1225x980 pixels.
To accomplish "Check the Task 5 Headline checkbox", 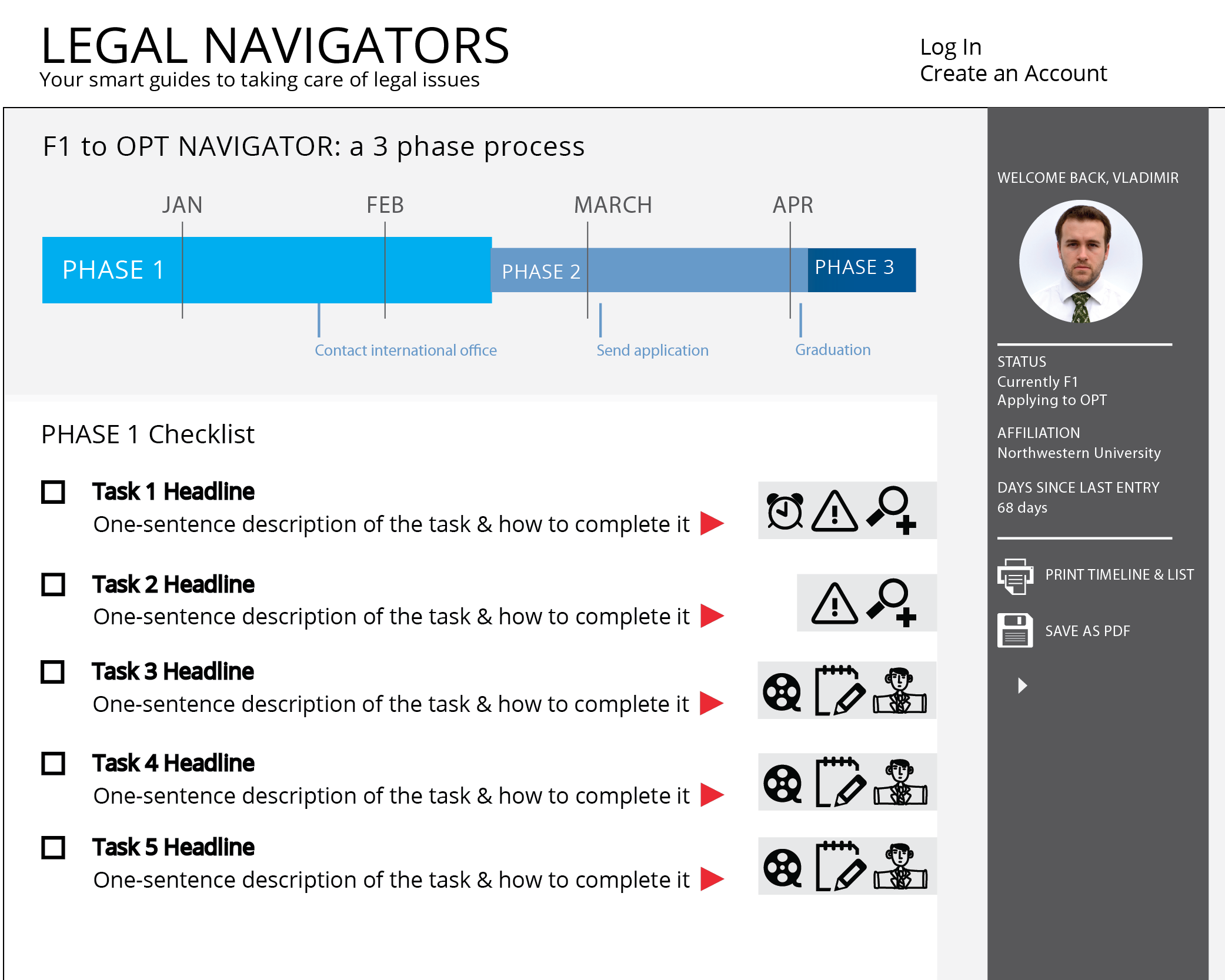I will 53,847.
